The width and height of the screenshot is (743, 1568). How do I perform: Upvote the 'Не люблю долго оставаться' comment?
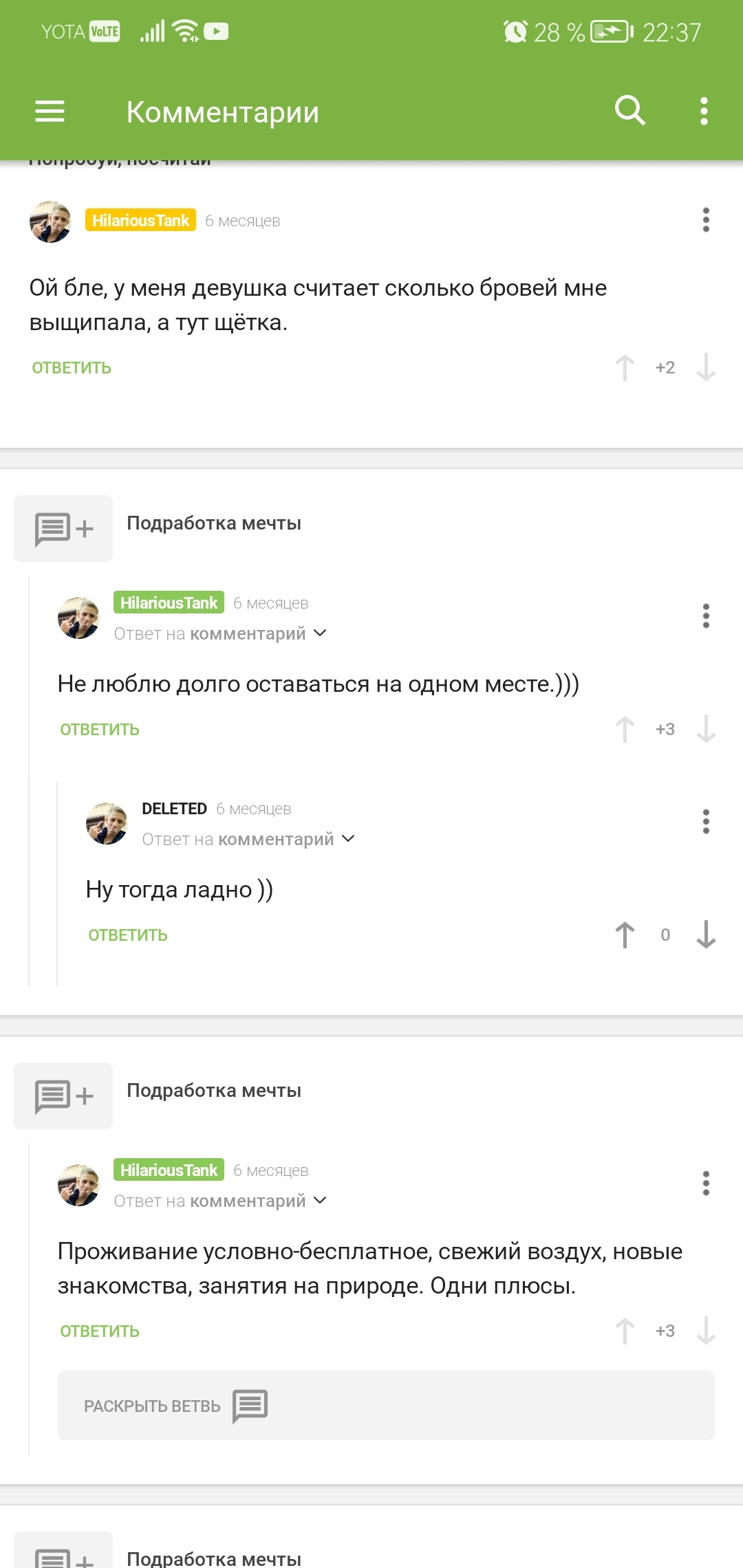click(625, 730)
